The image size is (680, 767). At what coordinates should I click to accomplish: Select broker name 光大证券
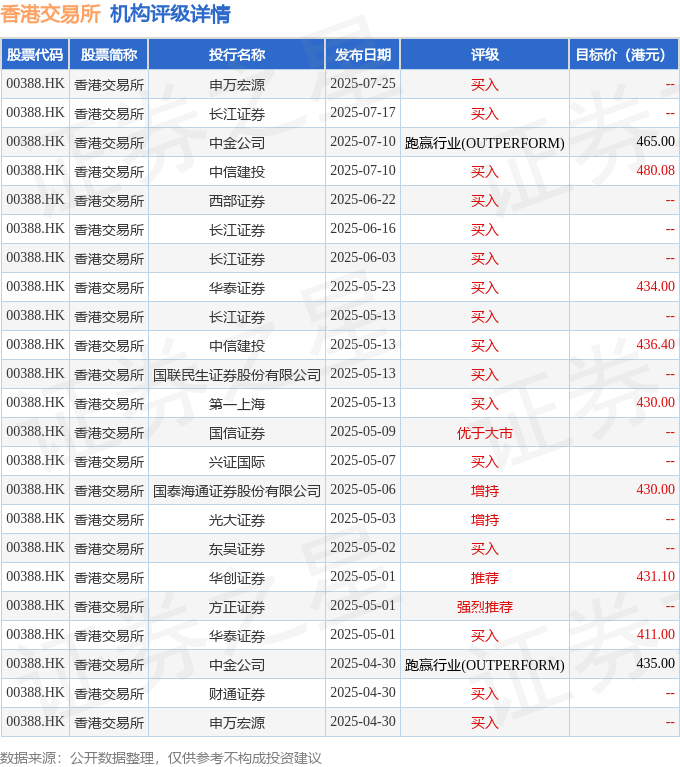pyautogui.click(x=237, y=519)
